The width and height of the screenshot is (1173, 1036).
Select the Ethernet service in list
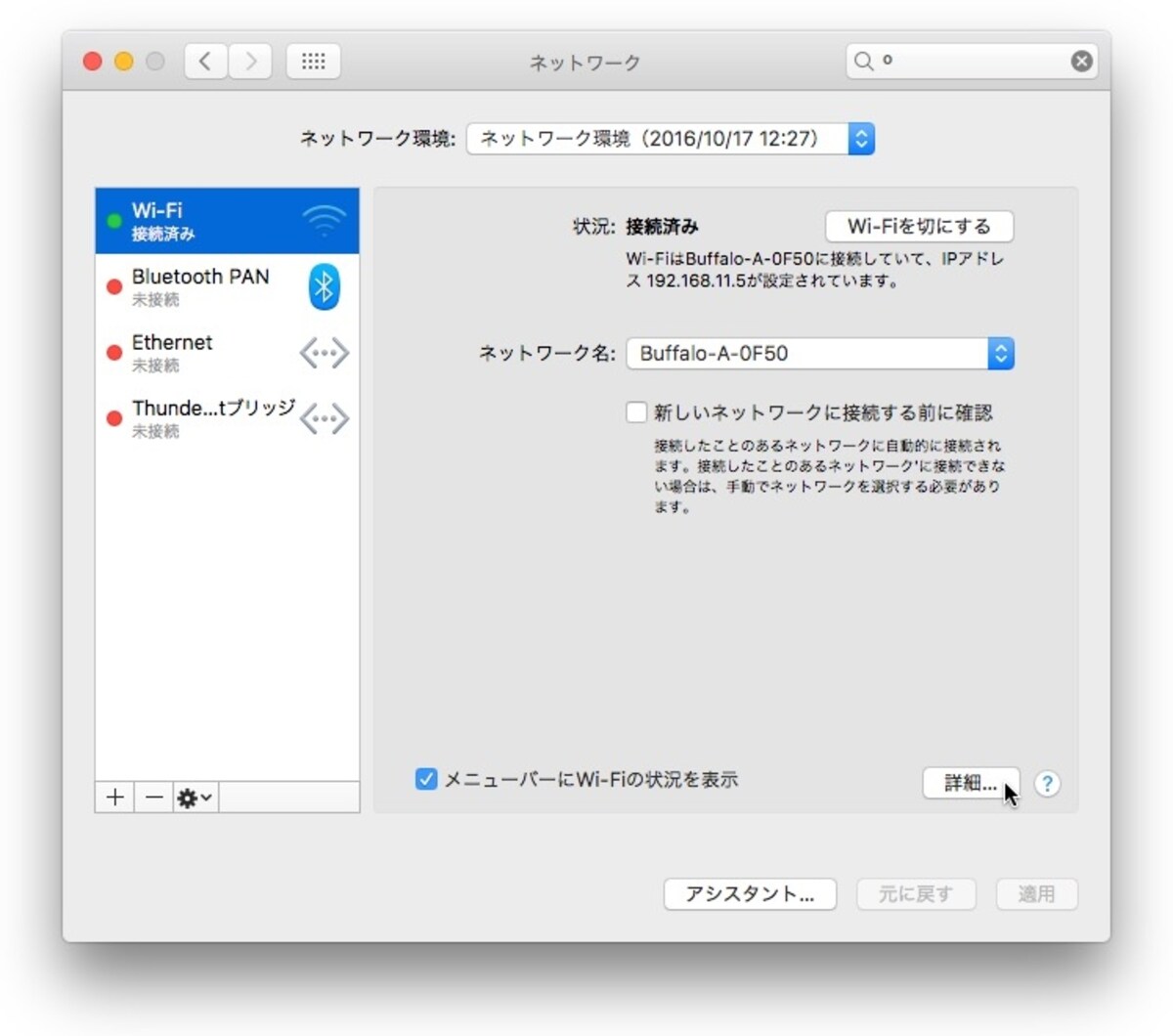click(227, 353)
